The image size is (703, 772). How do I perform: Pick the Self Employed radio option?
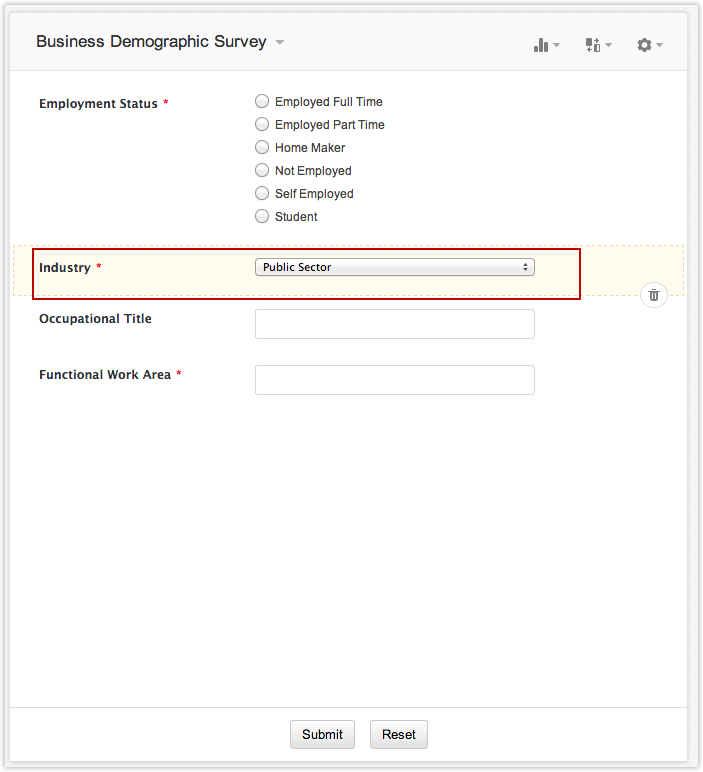(x=263, y=193)
